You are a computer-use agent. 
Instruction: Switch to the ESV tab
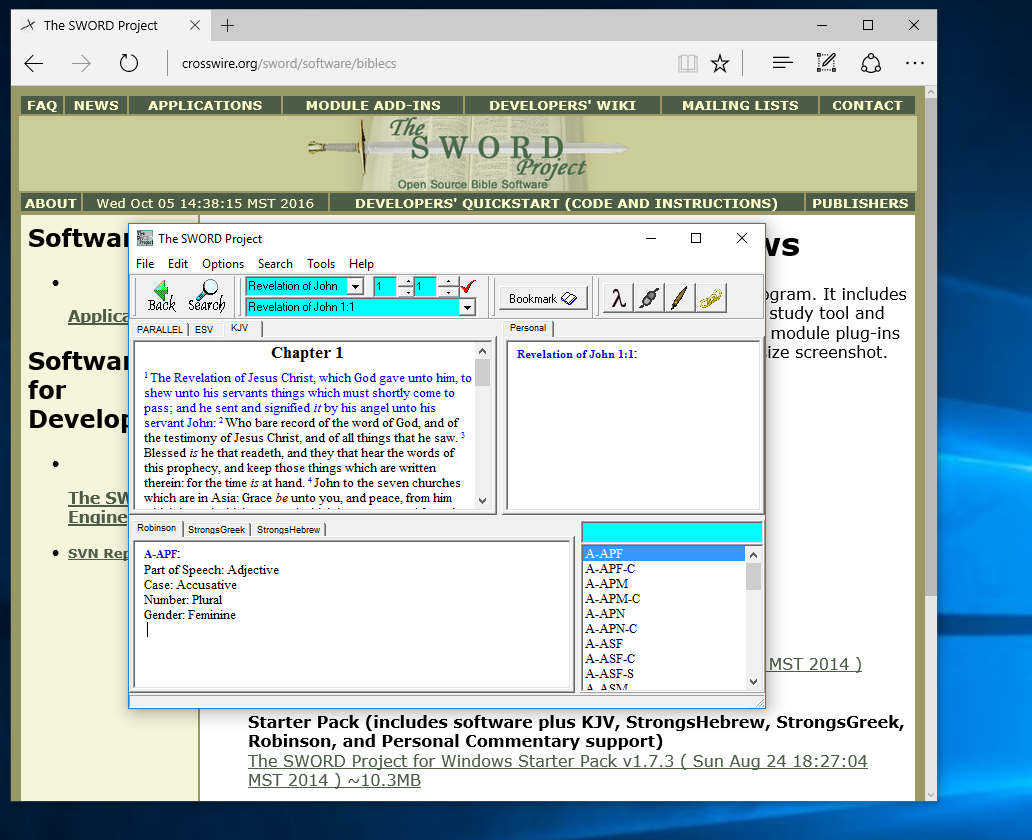pyautogui.click(x=204, y=329)
